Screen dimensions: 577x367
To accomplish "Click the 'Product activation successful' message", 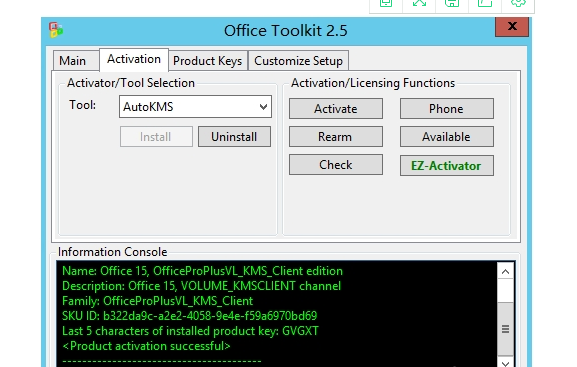I will point(146,346).
